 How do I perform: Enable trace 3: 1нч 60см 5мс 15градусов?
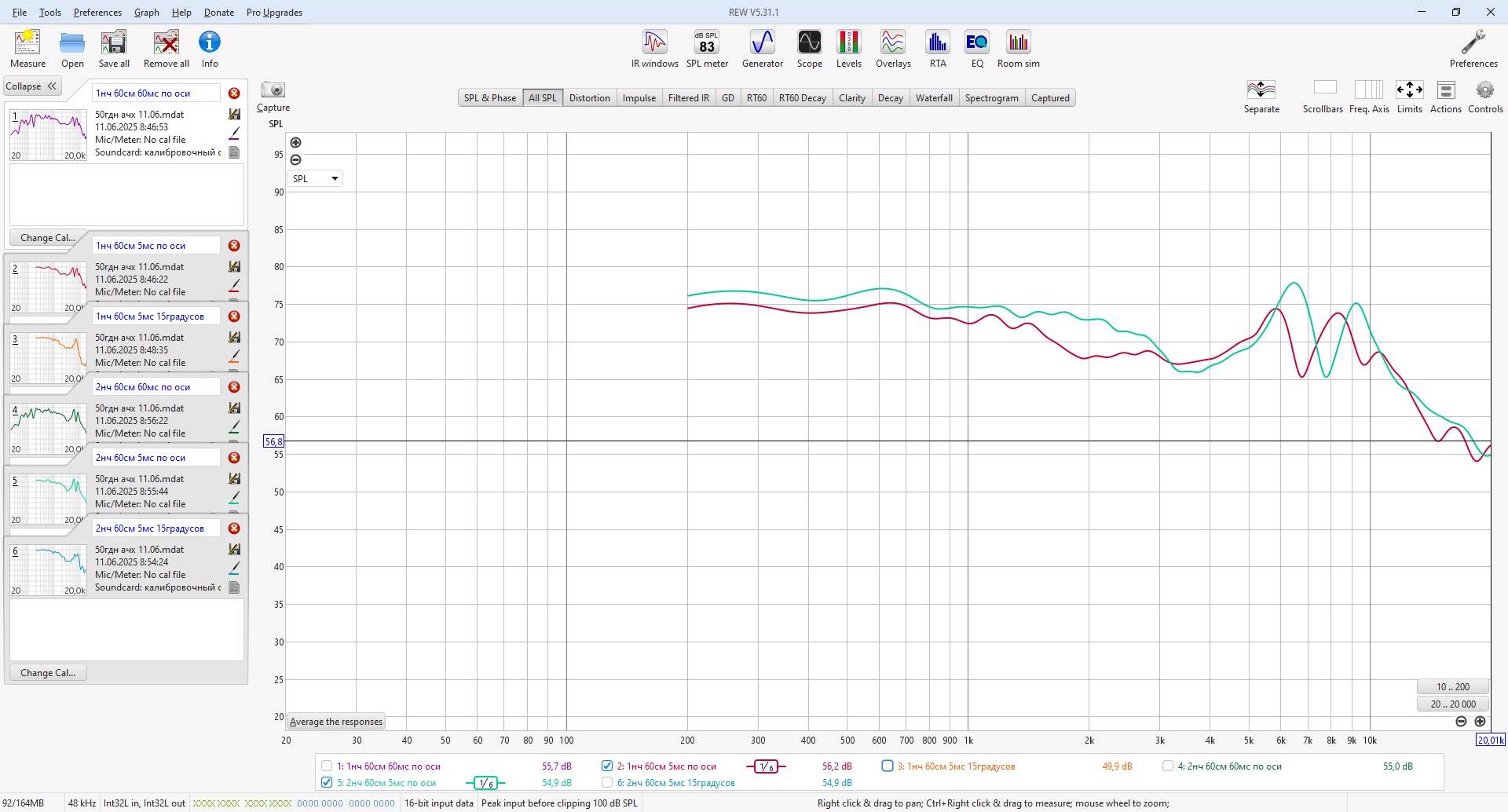(888, 766)
